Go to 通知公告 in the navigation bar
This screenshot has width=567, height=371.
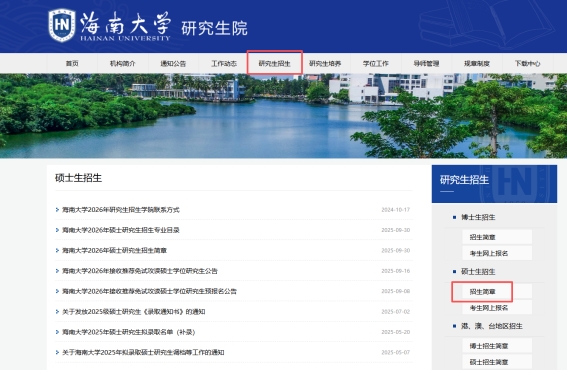tap(173, 64)
